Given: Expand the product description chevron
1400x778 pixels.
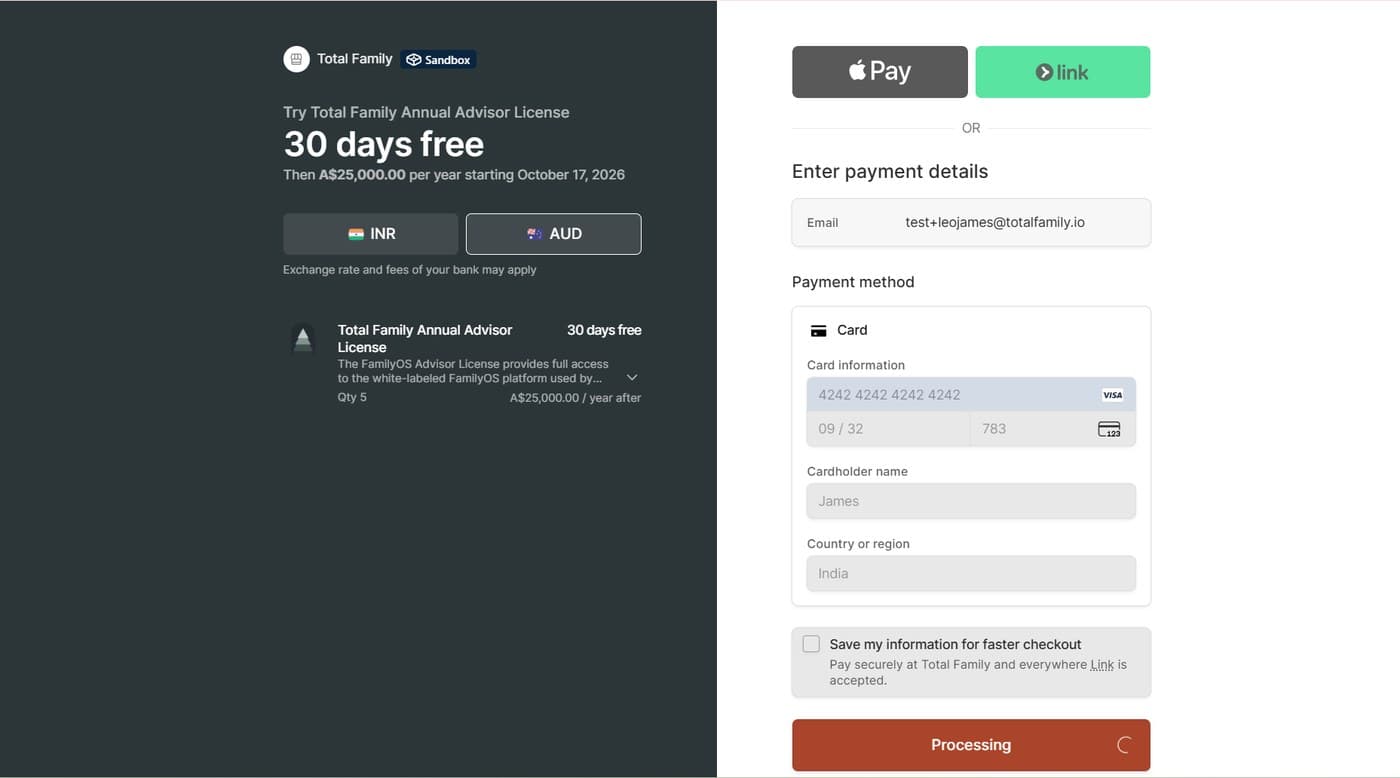Looking at the screenshot, I should (x=632, y=378).
